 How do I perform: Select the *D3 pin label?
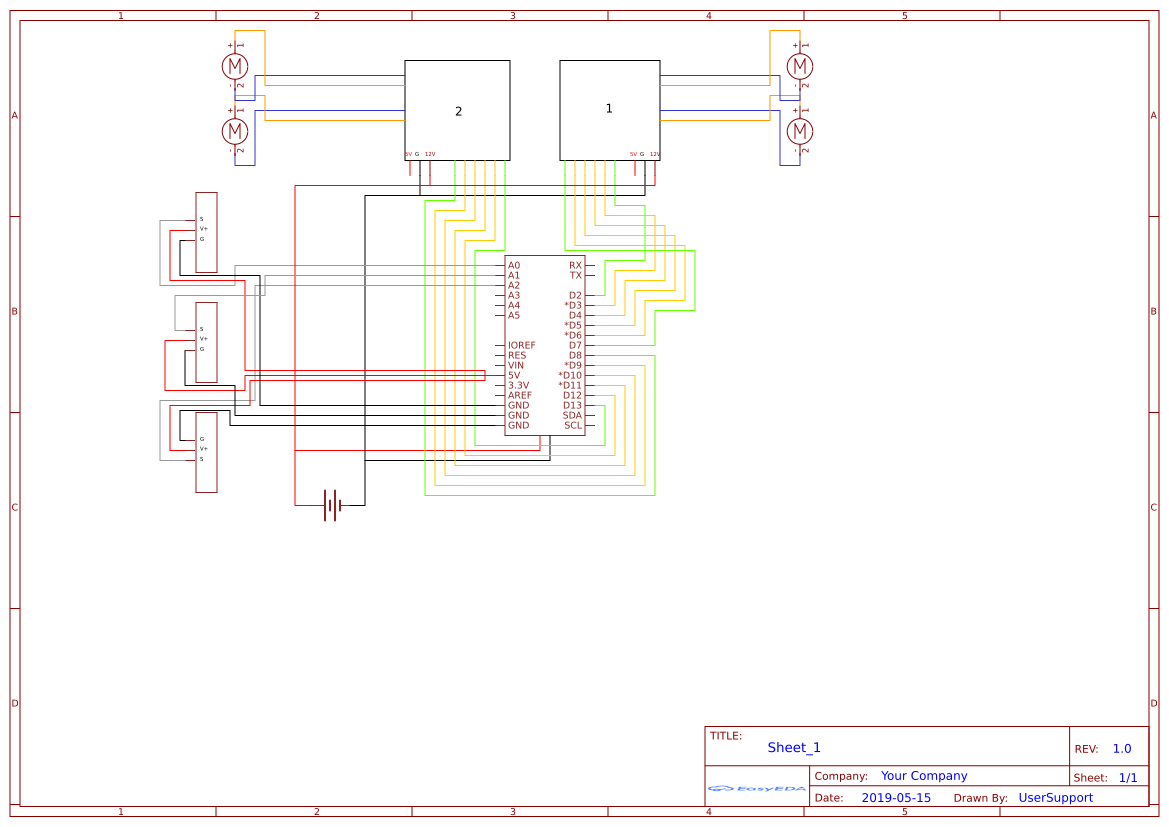tap(573, 306)
